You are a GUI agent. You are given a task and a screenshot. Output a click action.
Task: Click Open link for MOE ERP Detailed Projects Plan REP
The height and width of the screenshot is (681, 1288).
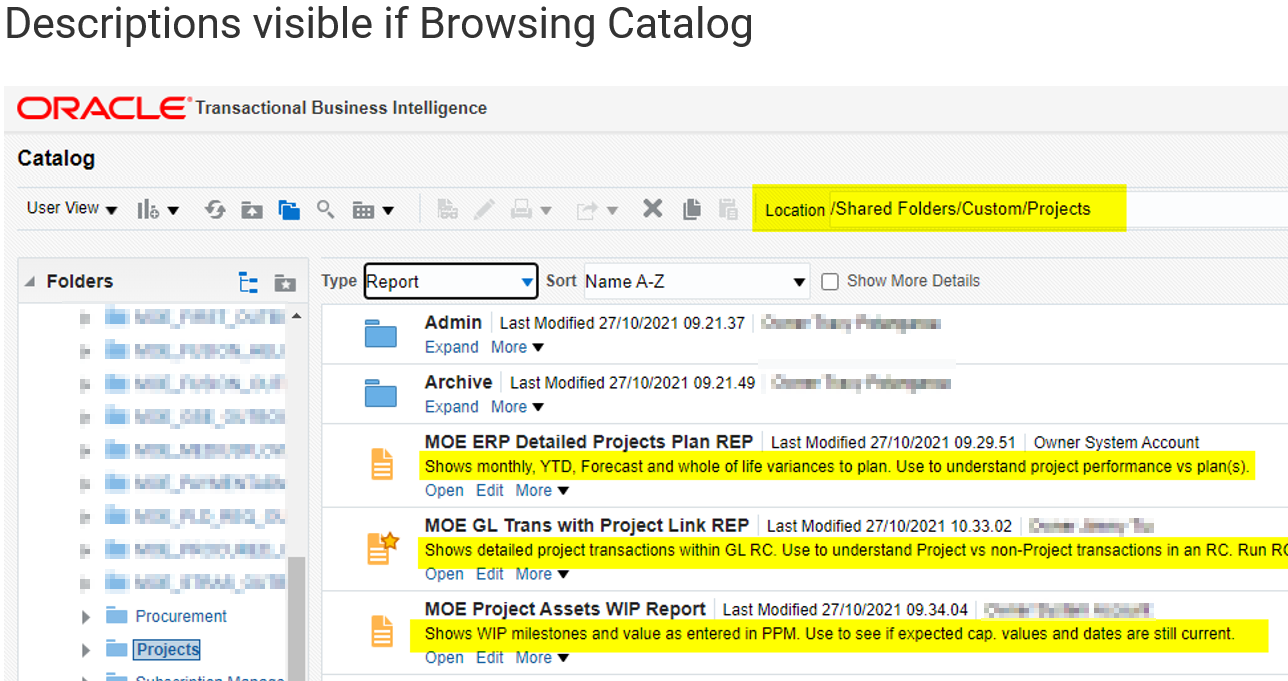(444, 490)
